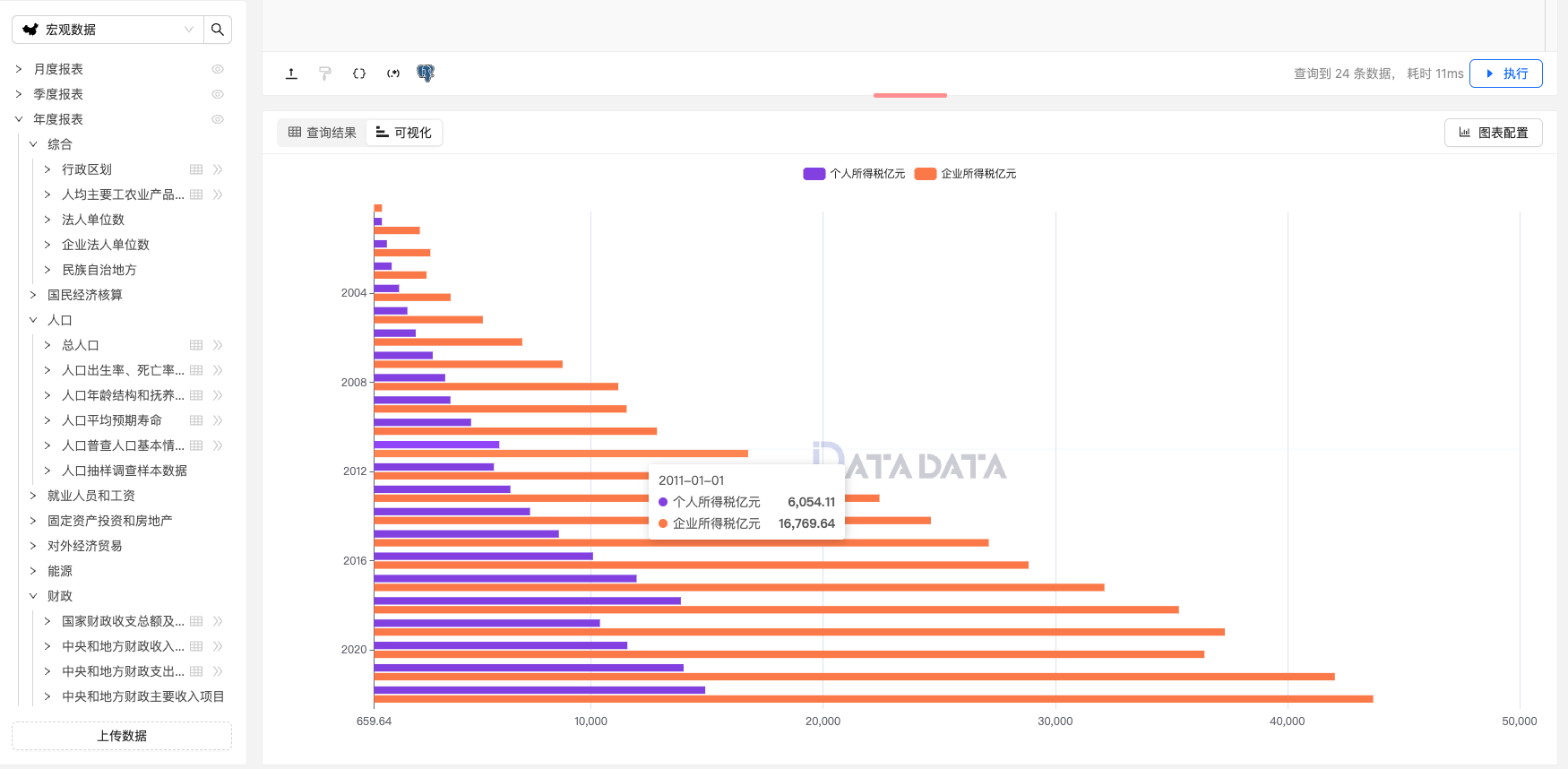Toggle eye visibility for 月度报表
This screenshot has height=769, width=1568.
point(218,69)
